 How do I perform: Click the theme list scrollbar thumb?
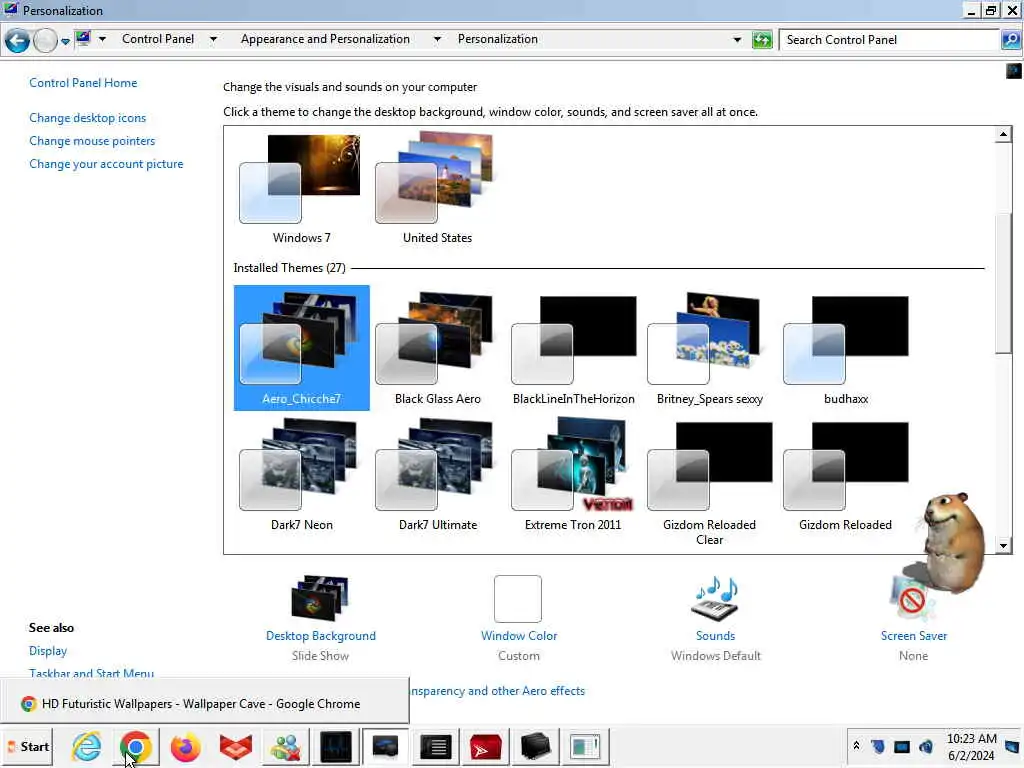coord(1003,284)
